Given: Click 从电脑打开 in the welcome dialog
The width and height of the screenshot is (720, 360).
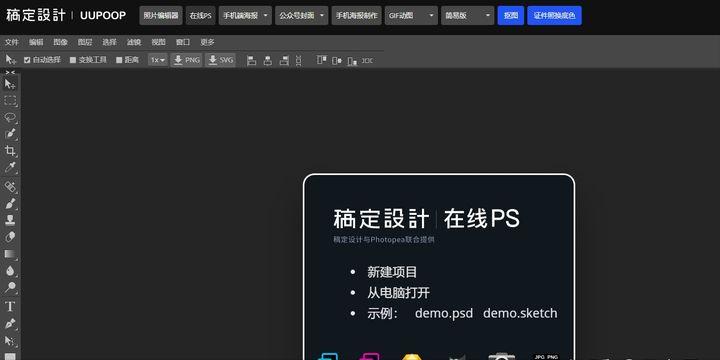Looking at the screenshot, I should 398,292.
